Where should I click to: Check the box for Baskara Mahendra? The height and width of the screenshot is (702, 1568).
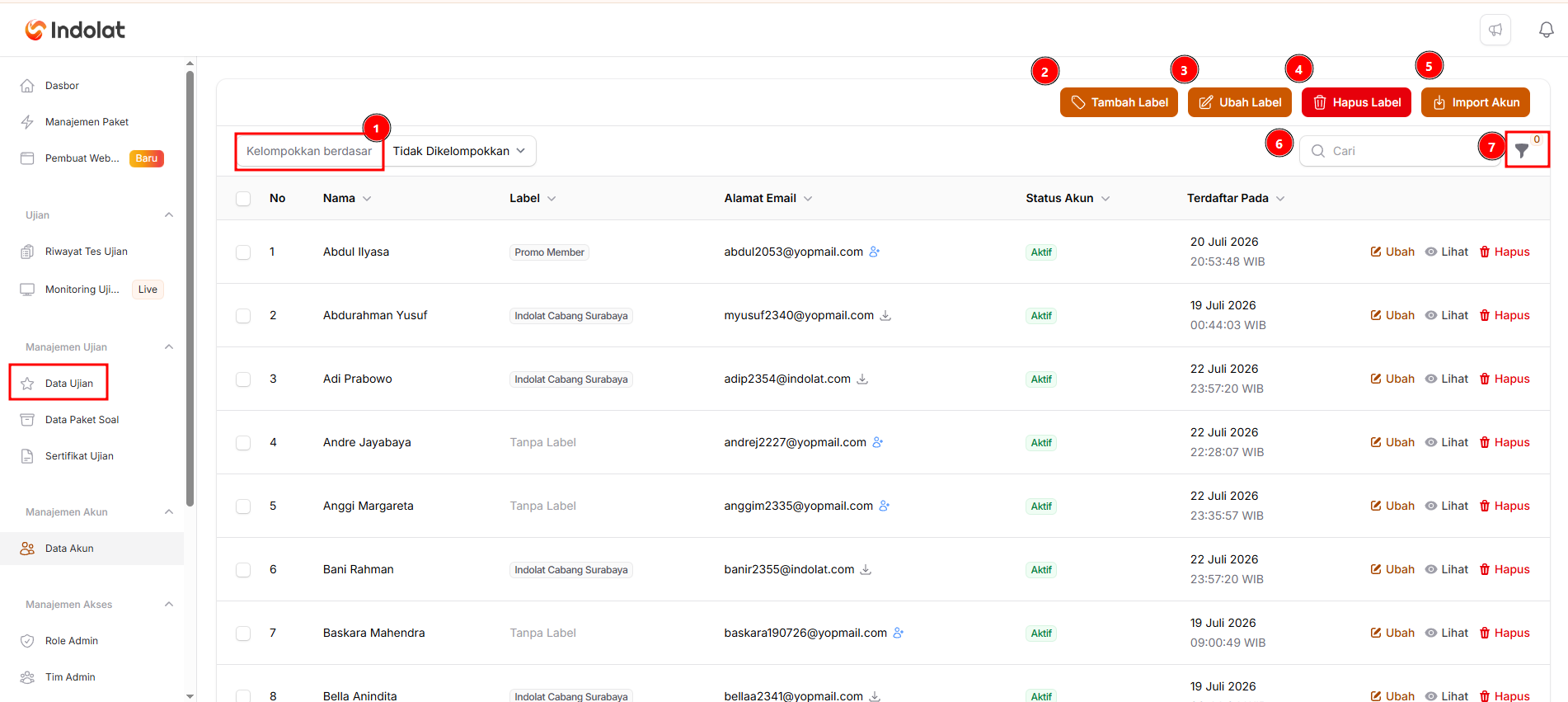[x=243, y=634]
